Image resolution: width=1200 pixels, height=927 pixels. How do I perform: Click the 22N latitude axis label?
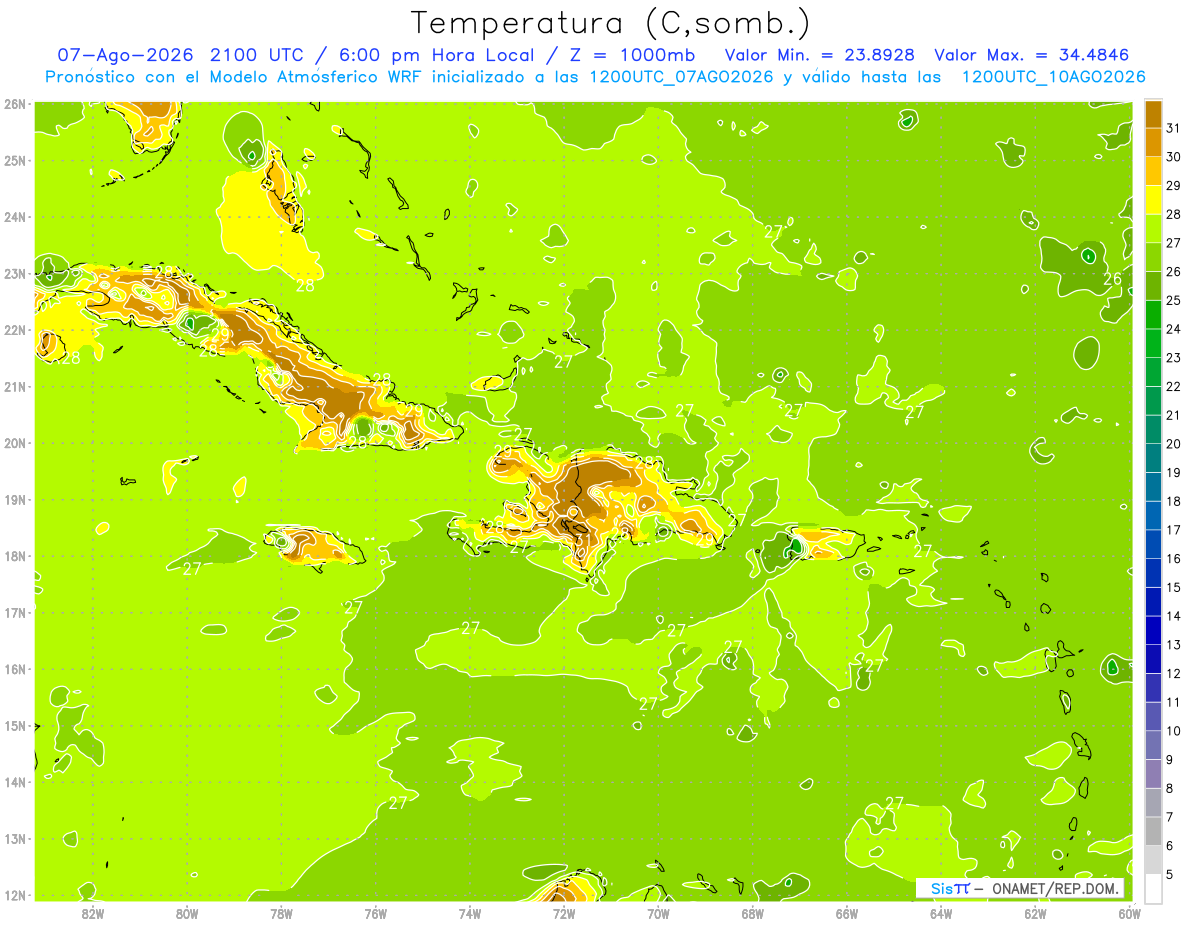[15, 330]
